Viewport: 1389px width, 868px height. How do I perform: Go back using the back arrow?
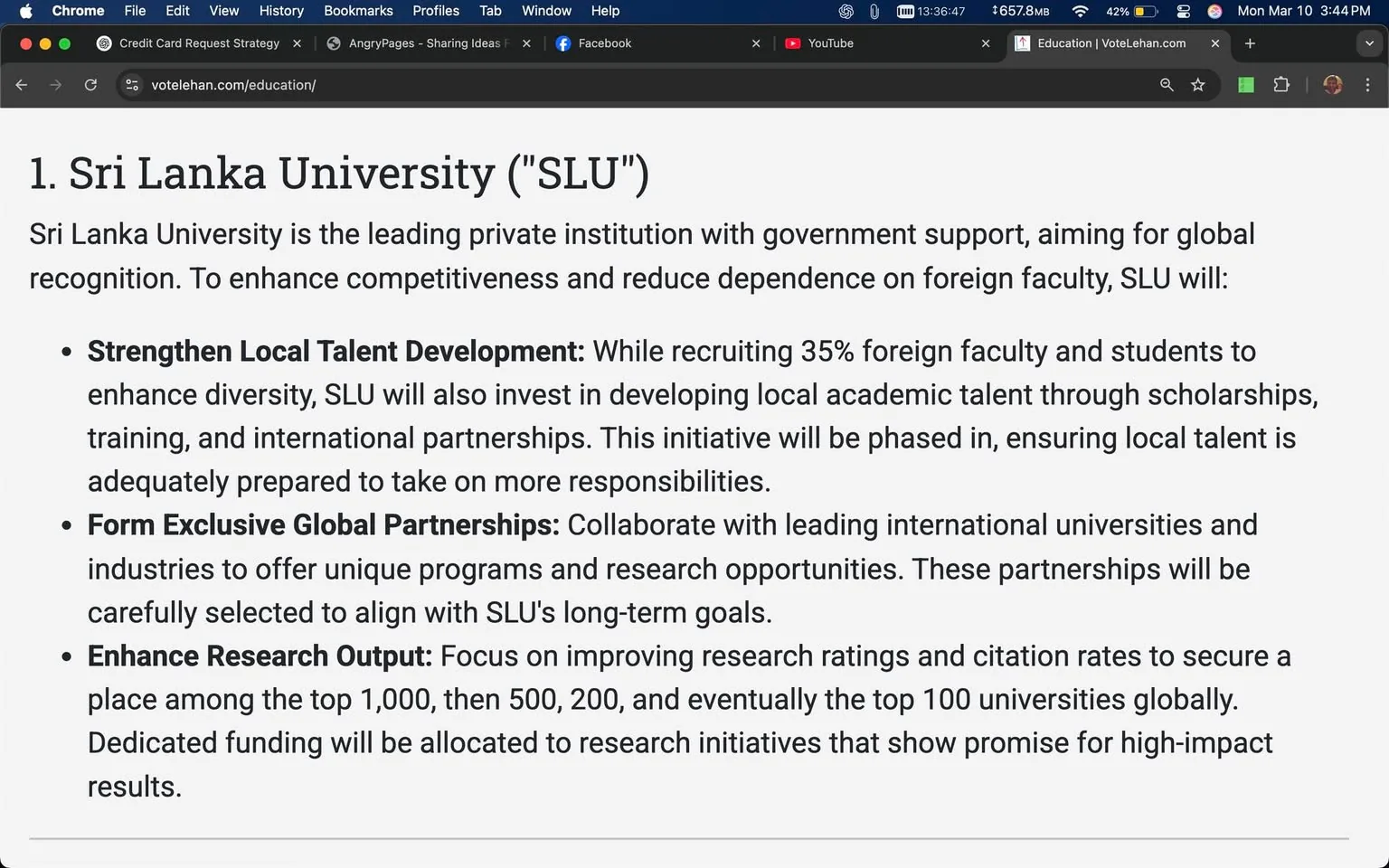21,84
